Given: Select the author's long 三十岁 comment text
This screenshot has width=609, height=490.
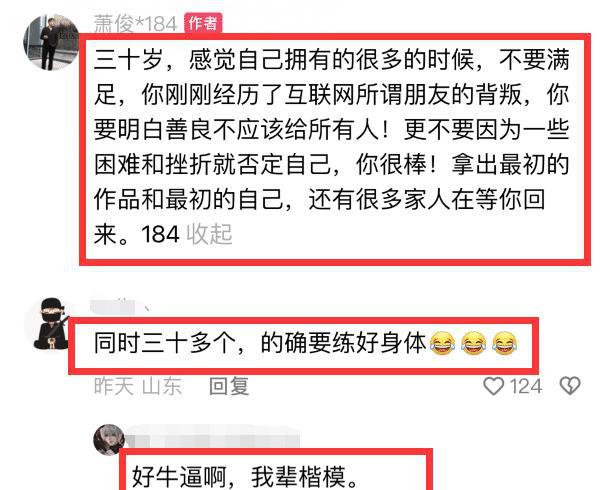Looking at the screenshot, I should click(331, 148).
